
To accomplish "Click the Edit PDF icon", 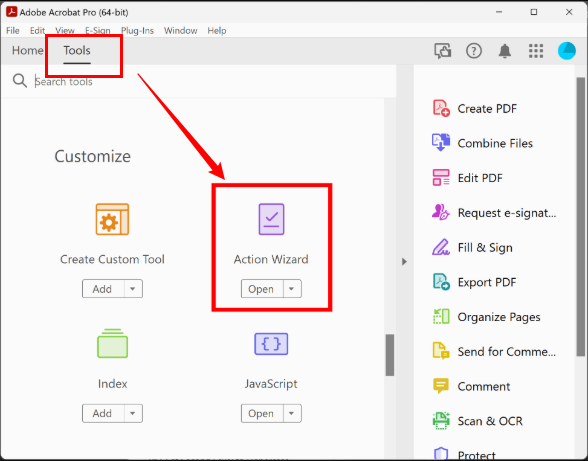I will click(x=441, y=177).
